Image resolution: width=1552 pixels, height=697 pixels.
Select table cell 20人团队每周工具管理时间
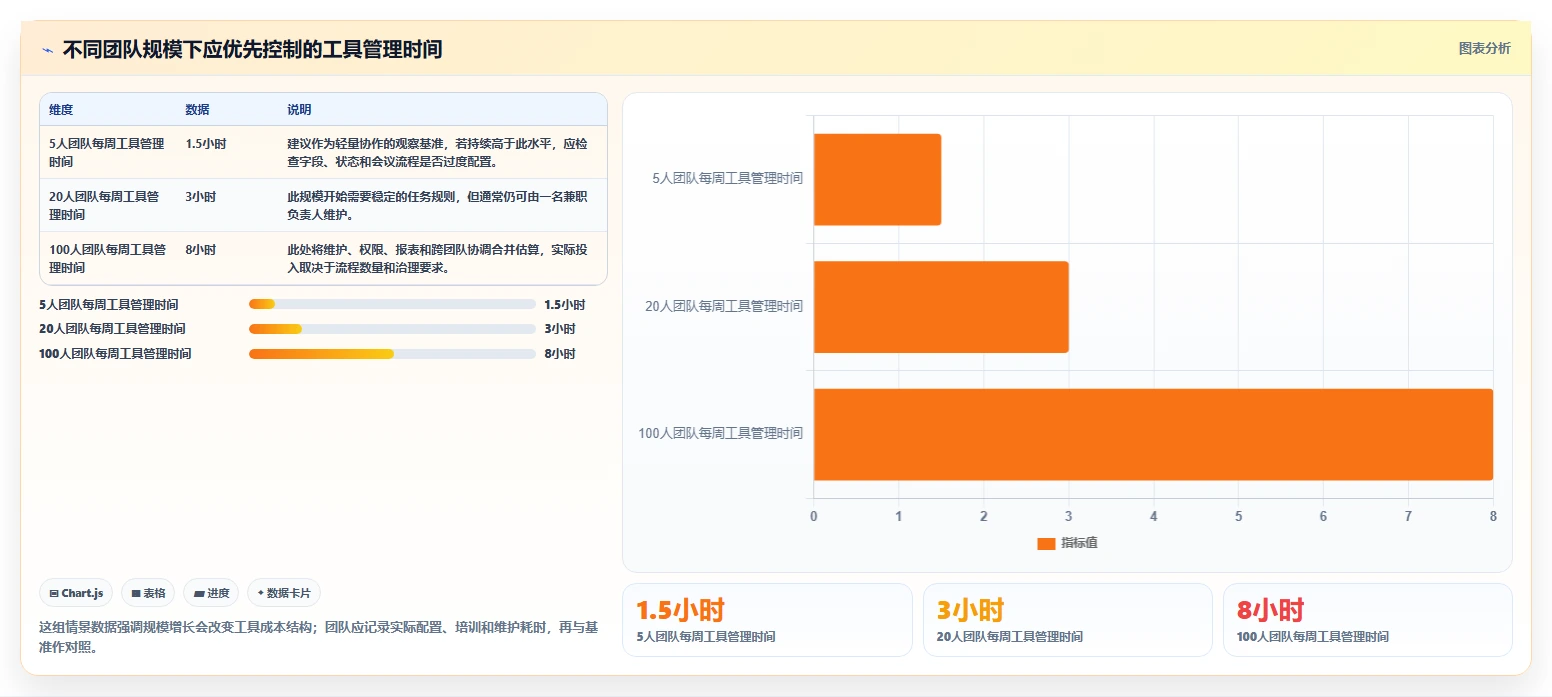tap(108, 206)
